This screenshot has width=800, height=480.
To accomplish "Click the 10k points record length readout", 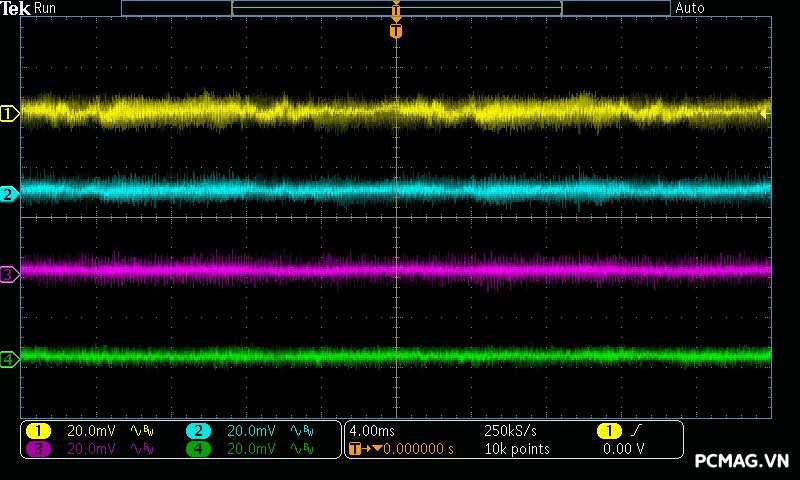I will pos(517,449).
